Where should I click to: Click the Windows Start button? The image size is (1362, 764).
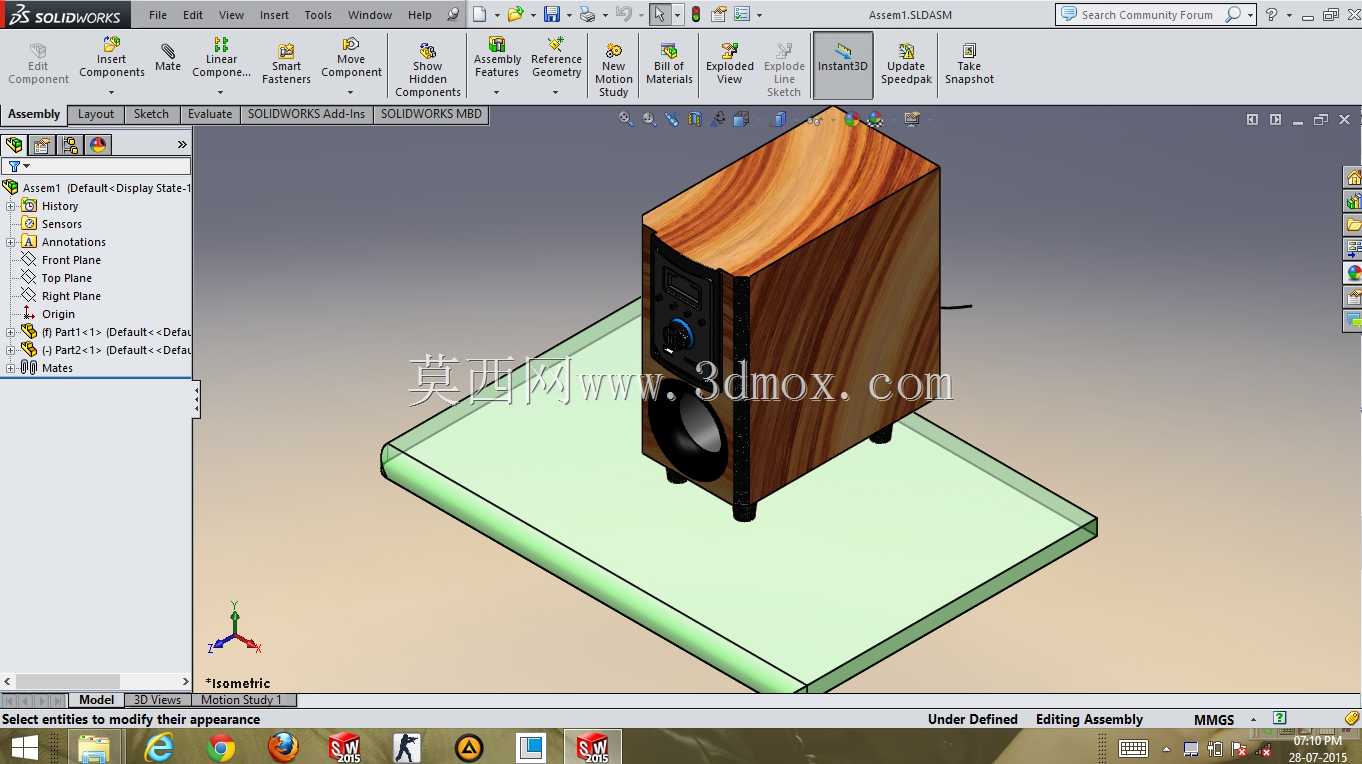(x=24, y=747)
